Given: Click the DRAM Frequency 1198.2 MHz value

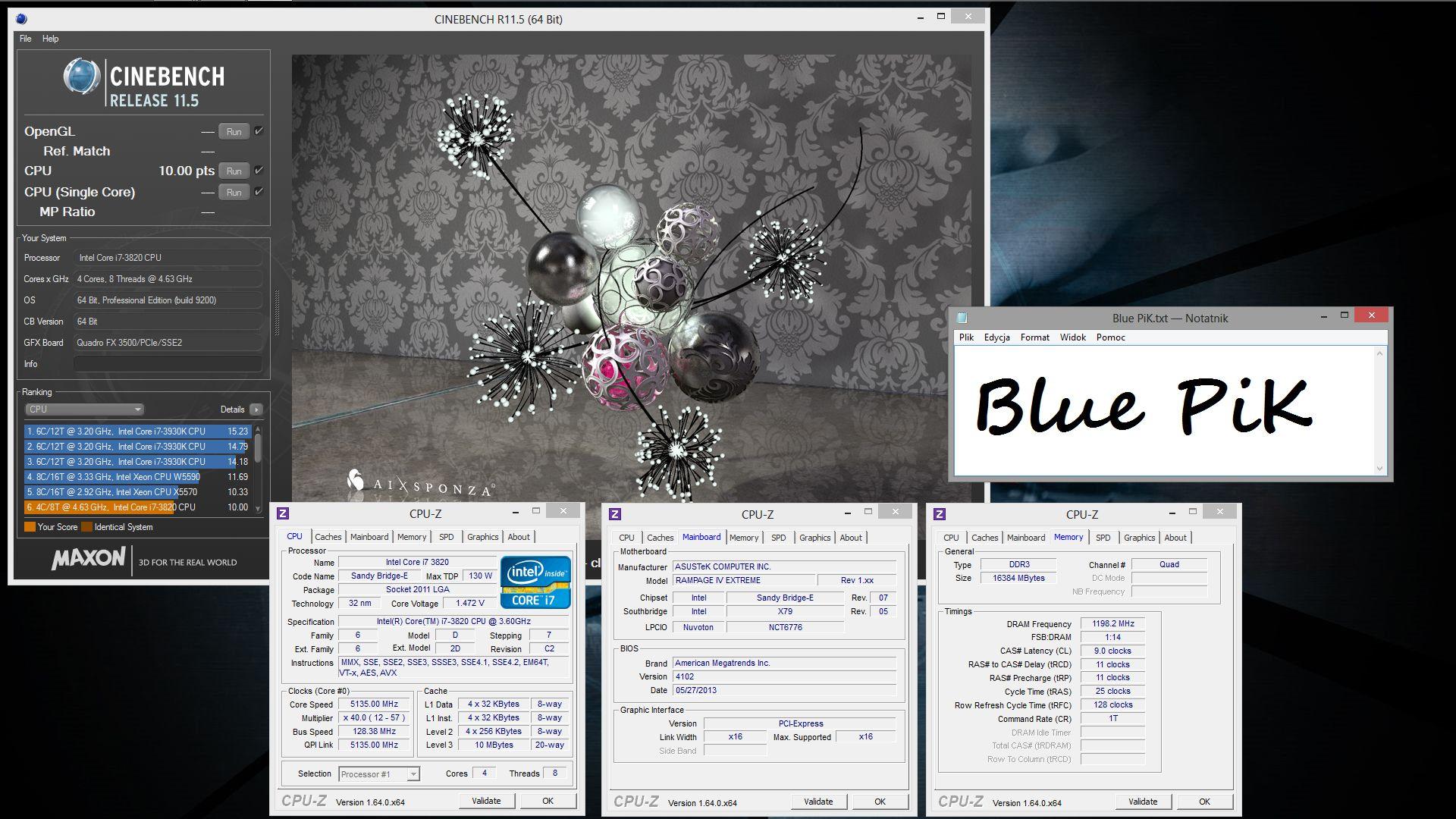Looking at the screenshot, I should pos(1112,624).
